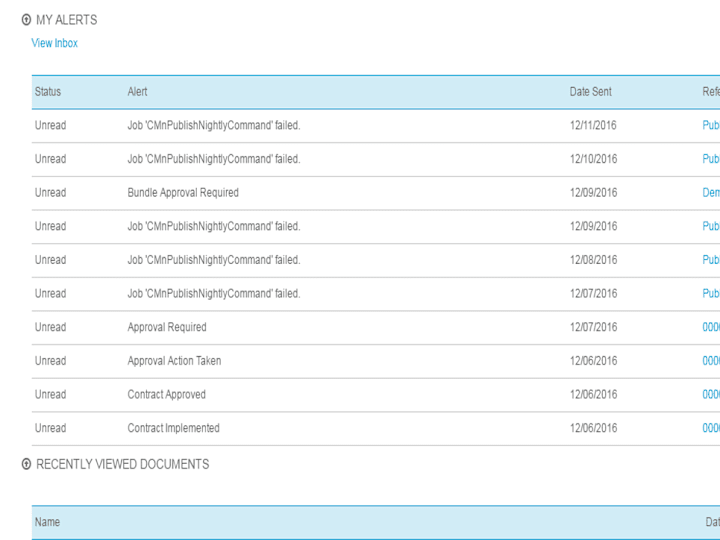Open reference link for Approval Action Taken alert
Image resolution: width=720 pixels, height=540 pixels.
click(711, 361)
